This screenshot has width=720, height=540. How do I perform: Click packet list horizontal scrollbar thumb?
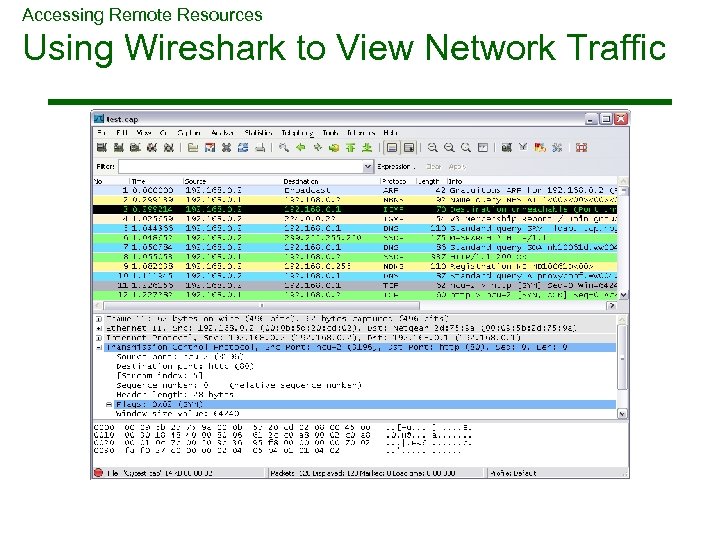tap(262, 305)
